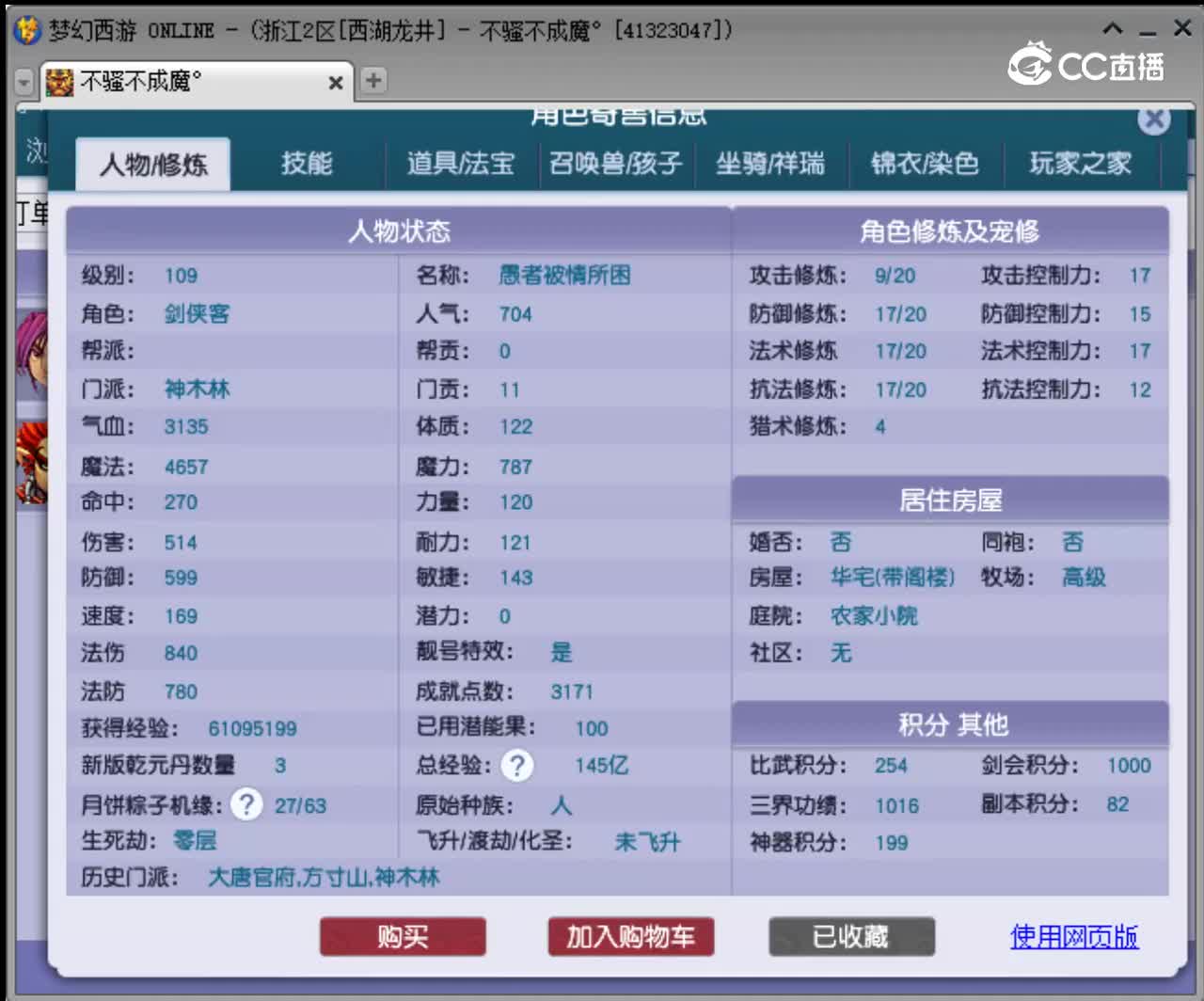The width and height of the screenshot is (1204, 1001).
Task: Add a new tab with plus button
Action: pyautogui.click(x=373, y=80)
